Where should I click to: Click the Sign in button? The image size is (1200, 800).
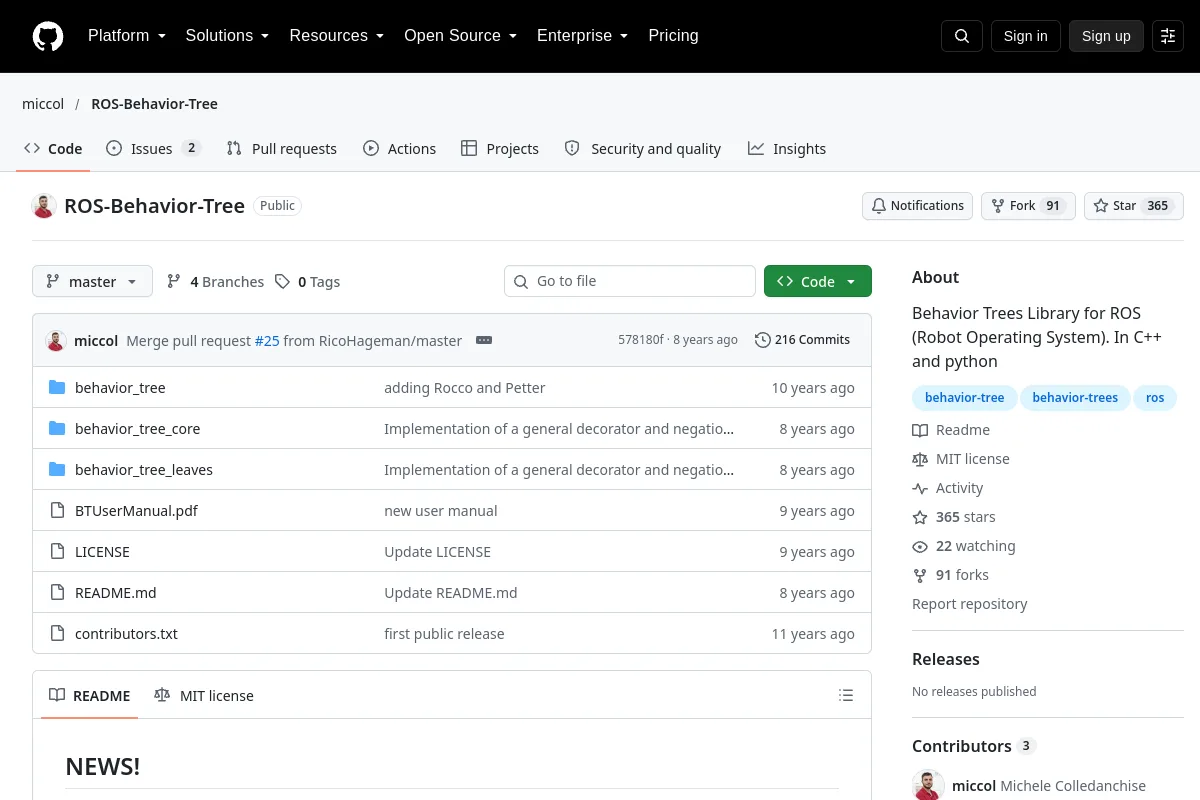[x=1025, y=36]
